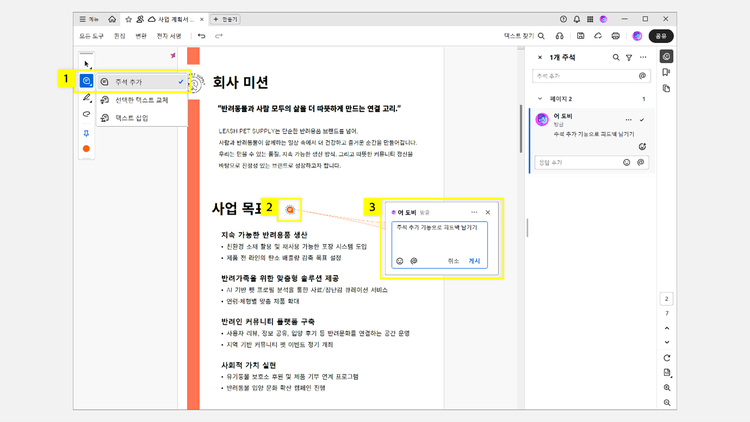
Task: Open the hamburger menu at top left
Action: [x=88, y=19]
